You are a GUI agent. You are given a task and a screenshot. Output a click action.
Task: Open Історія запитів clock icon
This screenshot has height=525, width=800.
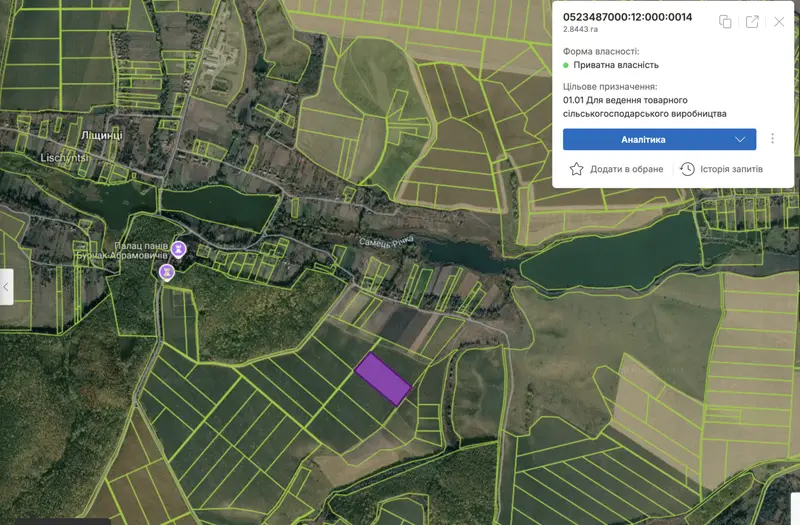click(687, 169)
